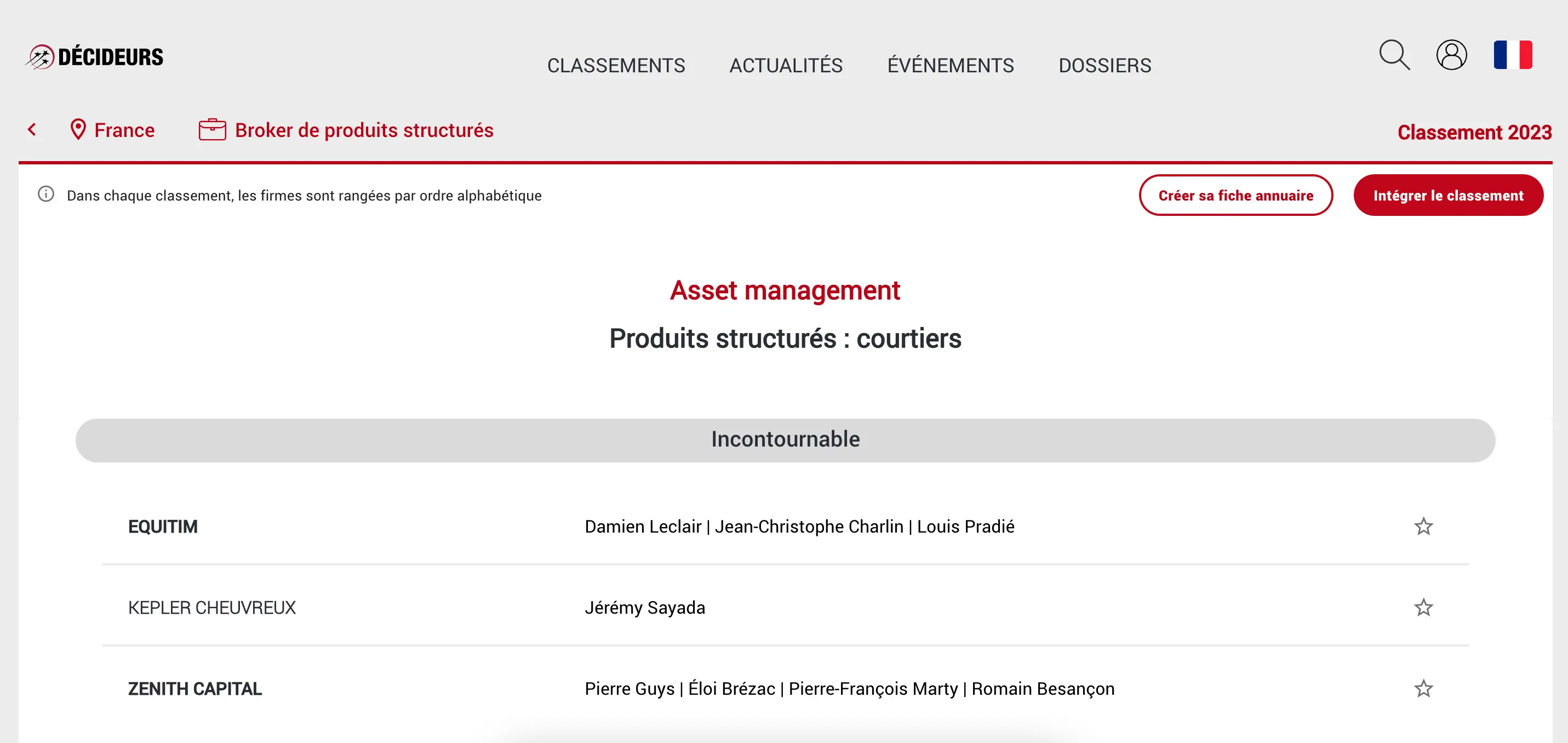The width and height of the screenshot is (1568, 743).
Task: Switch language via the French flag
Action: (1513, 55)
